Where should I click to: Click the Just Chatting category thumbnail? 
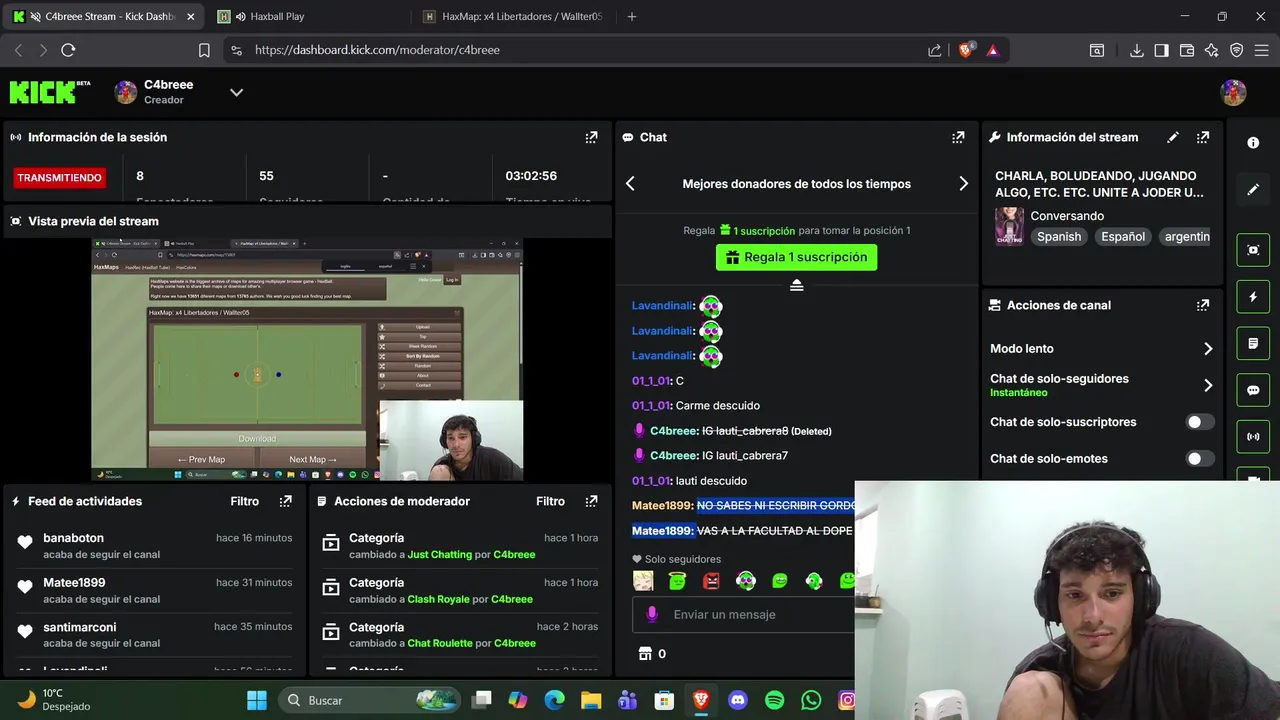click(x=1009, y=226)
